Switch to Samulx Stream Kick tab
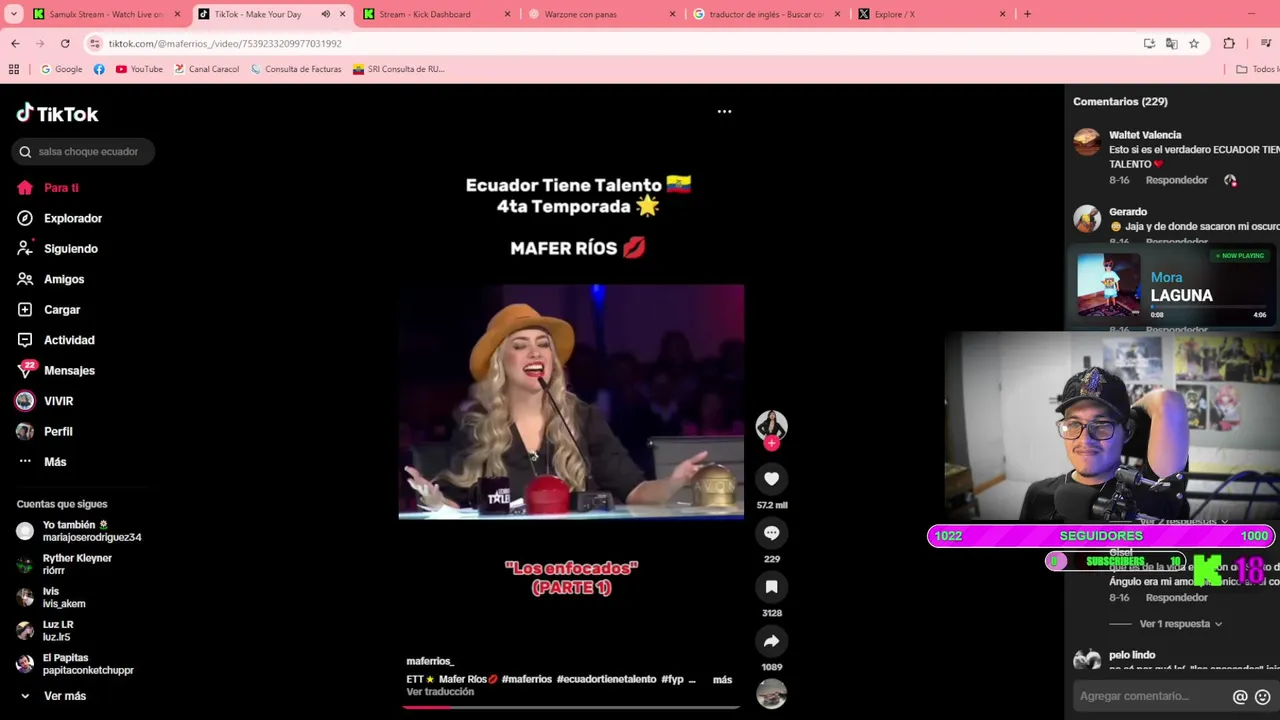Image resolution: width=1280 pixels, height=720 pixels. (106, 14)
